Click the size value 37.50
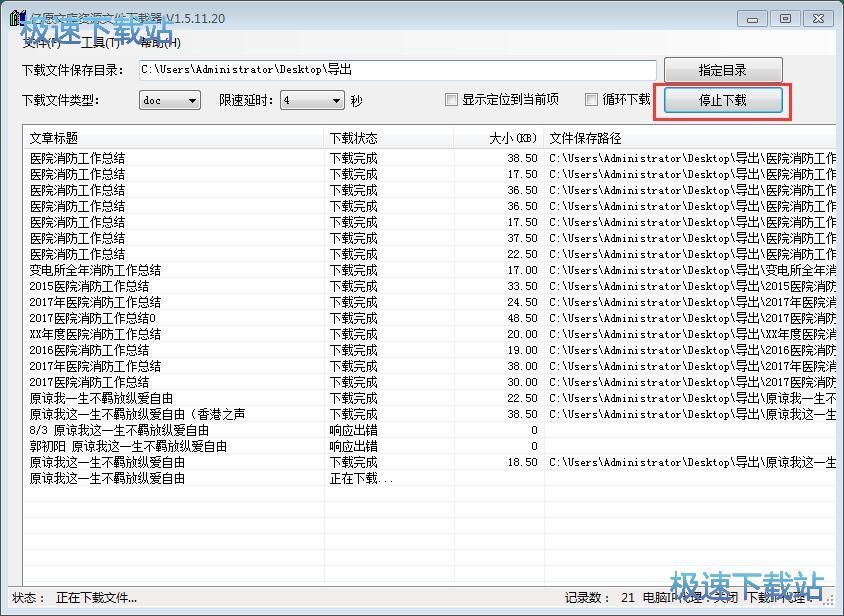This screenshot has height=616, width=844. 522,239
